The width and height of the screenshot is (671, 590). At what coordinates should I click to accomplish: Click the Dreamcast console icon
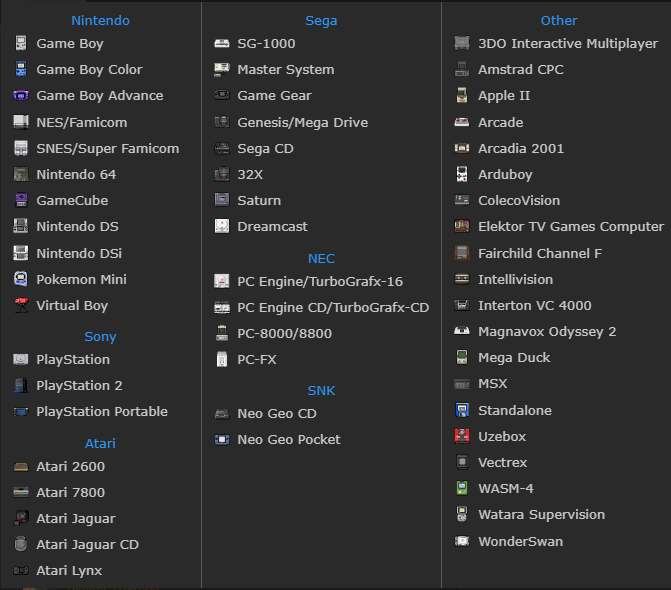tap(222, 226)
